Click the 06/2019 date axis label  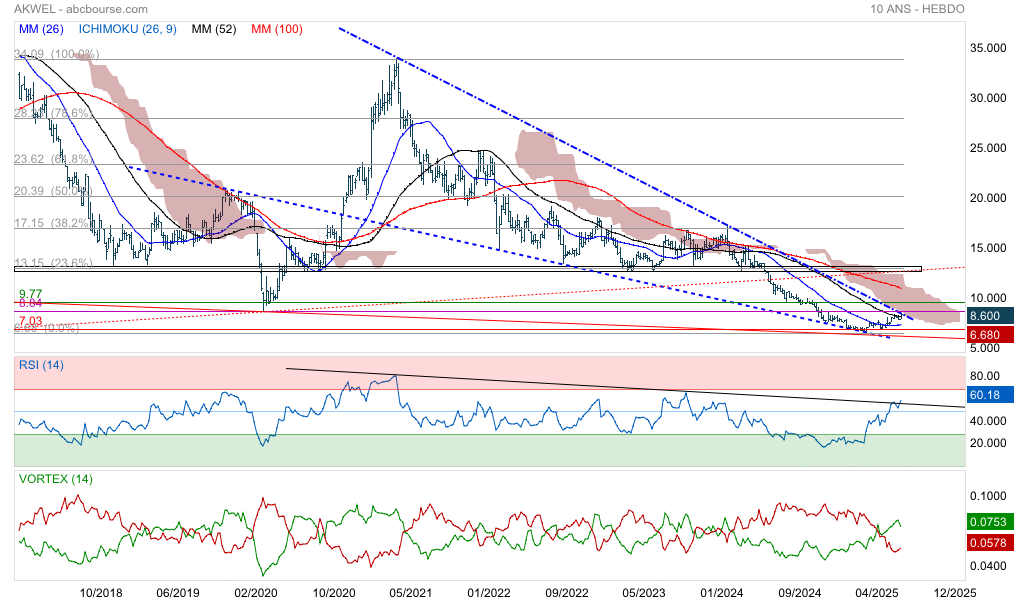click(178, 593)
